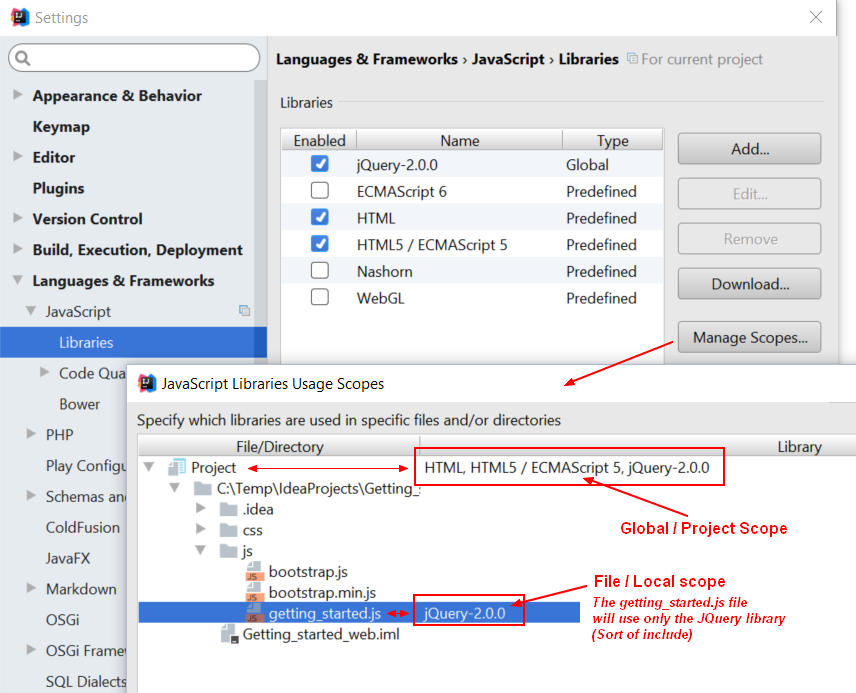
Task: Click the bootstrap.min.js file icon
Action: coord(253,593)
